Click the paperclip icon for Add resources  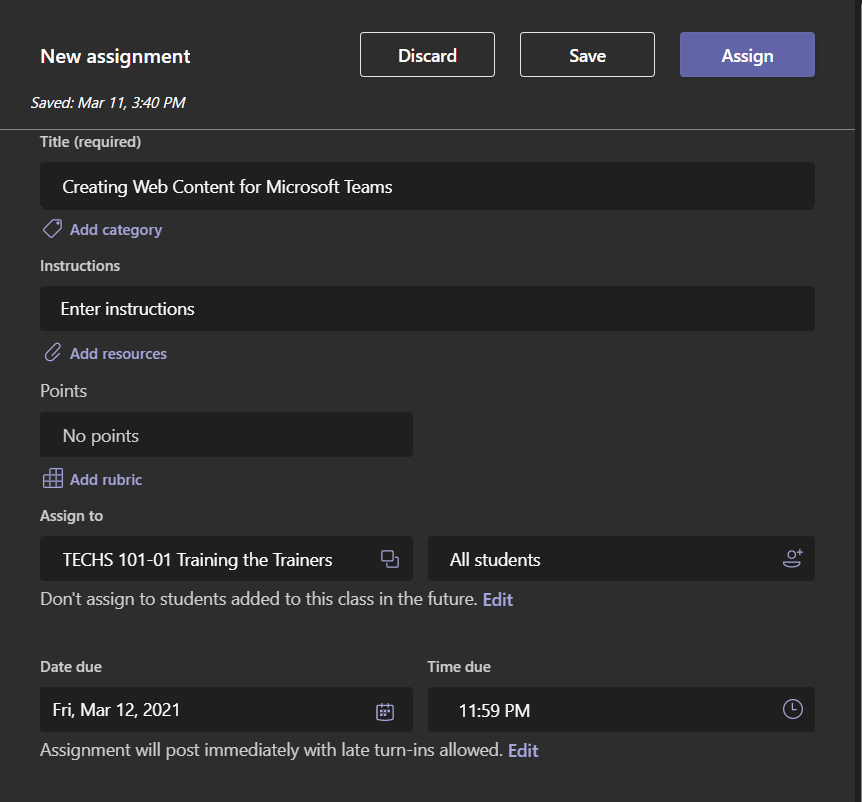53,352
